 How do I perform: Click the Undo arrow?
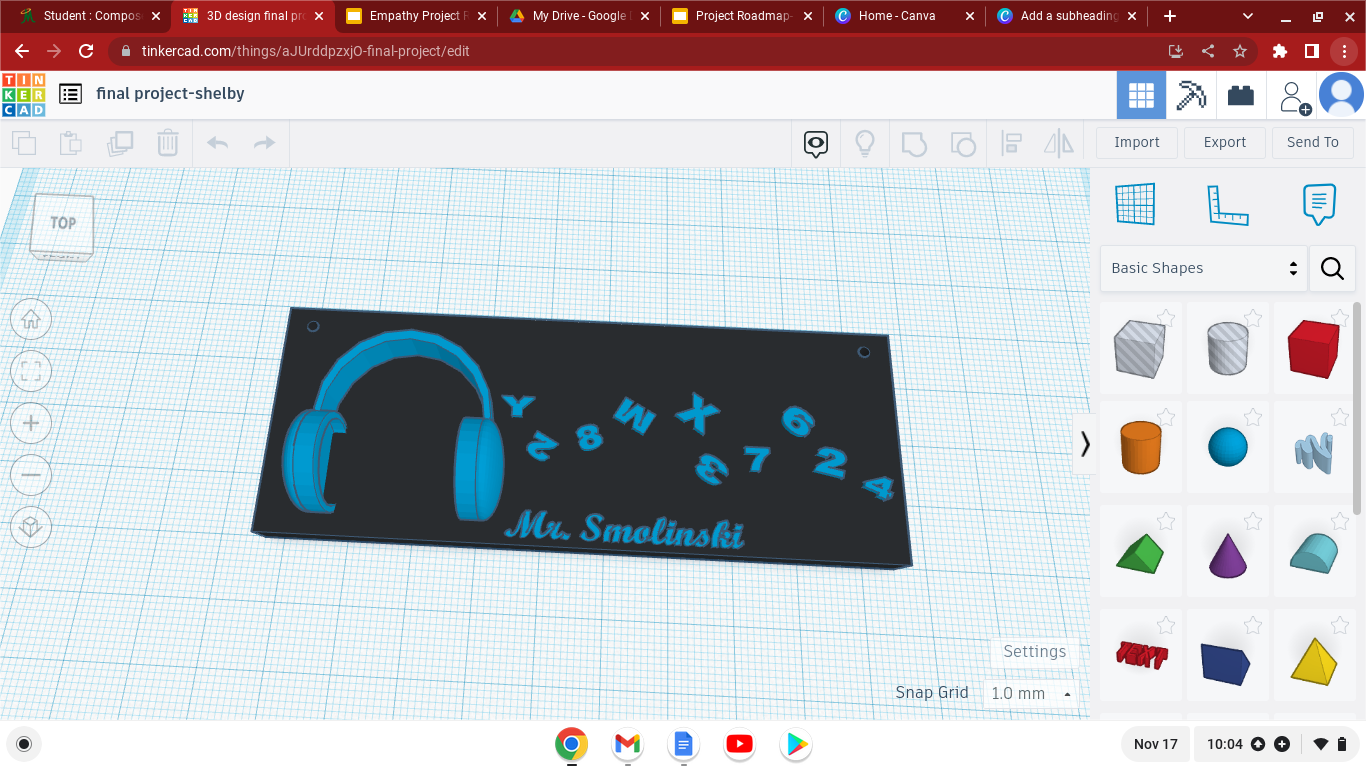(x=217, y=143)
